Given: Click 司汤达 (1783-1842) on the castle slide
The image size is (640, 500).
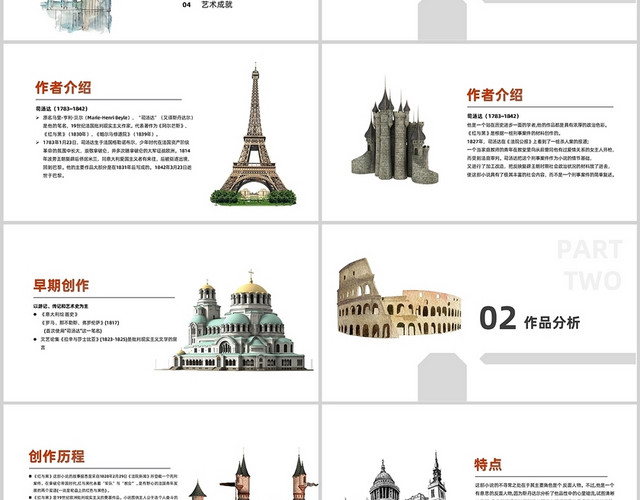Looking at the screenshot, I should 493,116.
